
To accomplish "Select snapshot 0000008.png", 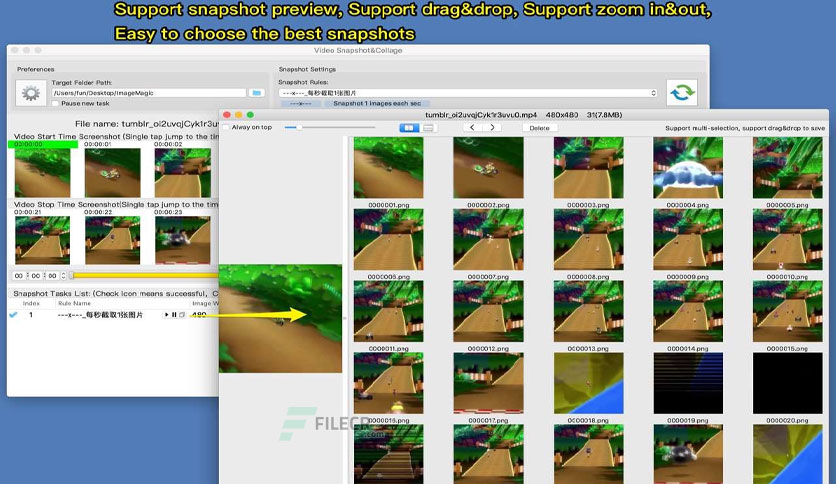I will 588,239.
